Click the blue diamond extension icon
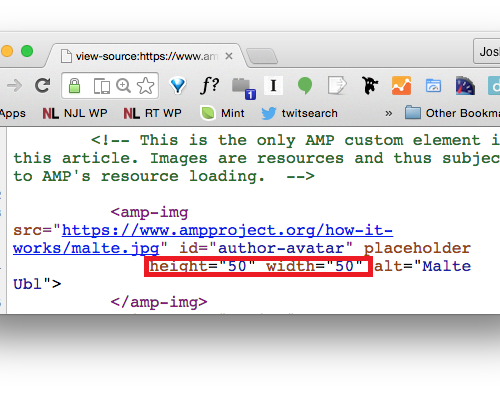The width and height of the screenshot is (500, 394). 178,85
